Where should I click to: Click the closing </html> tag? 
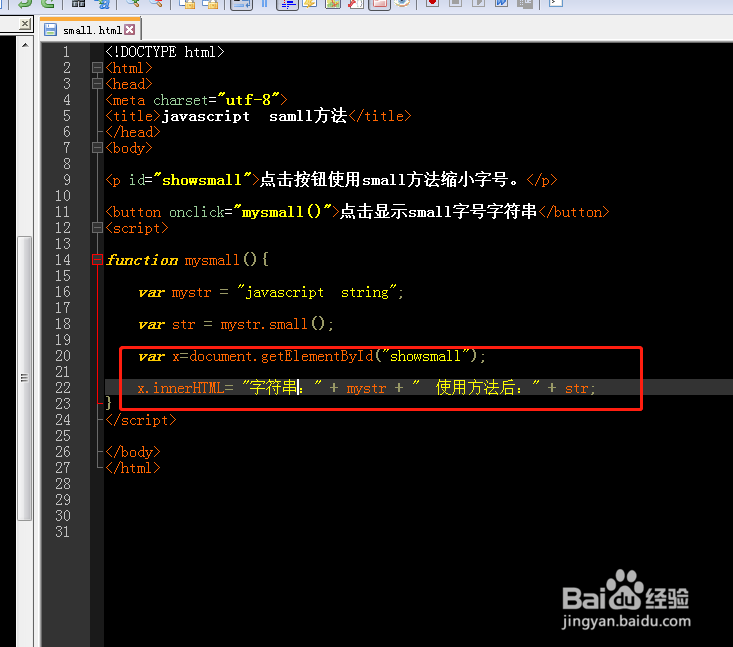point(133,467)
